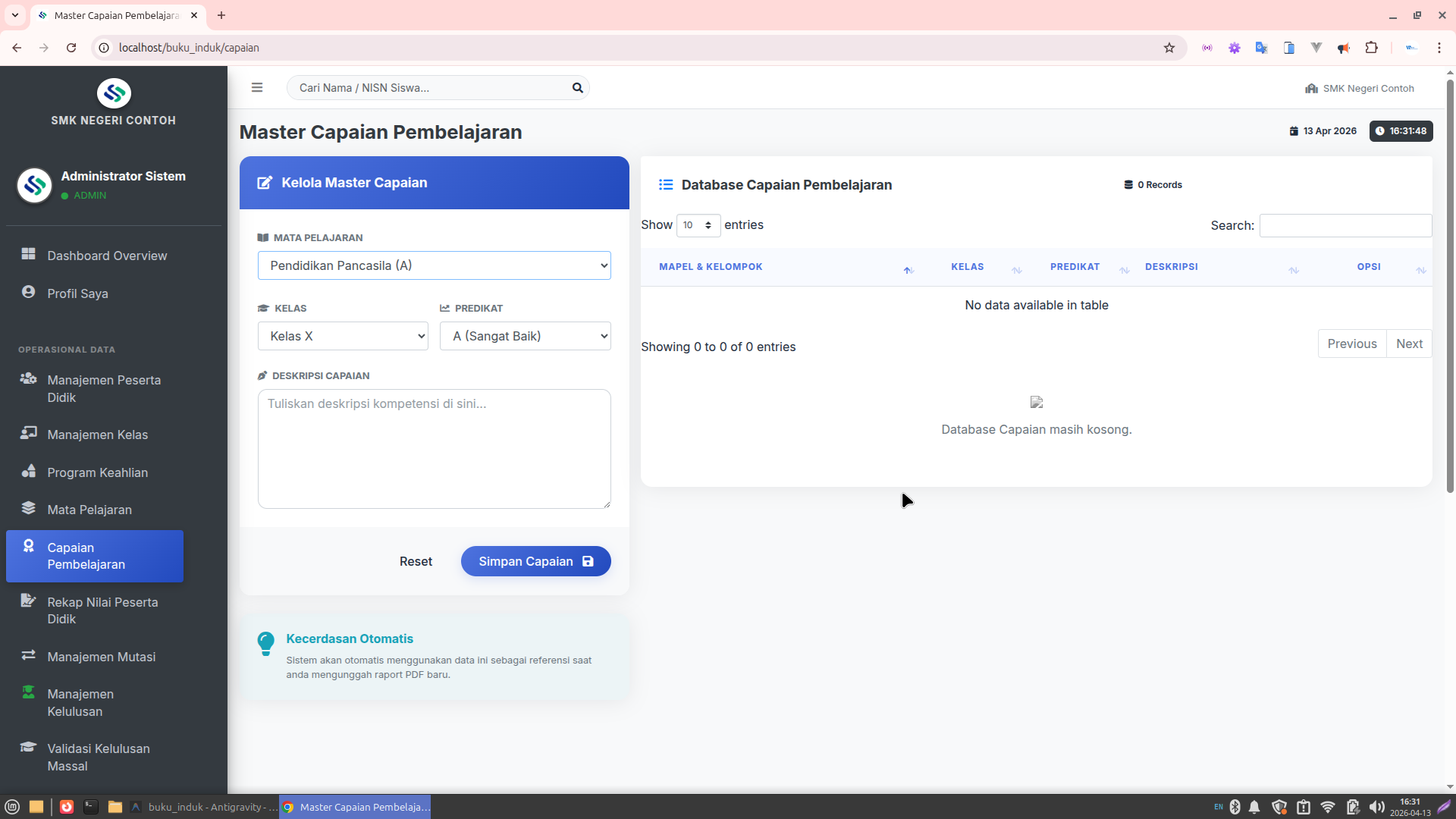Image resolution: width=1456 pixels, height=819 pixels.
Task: Click the Program Keahlian shapes icon
Action: pos(28,471)
